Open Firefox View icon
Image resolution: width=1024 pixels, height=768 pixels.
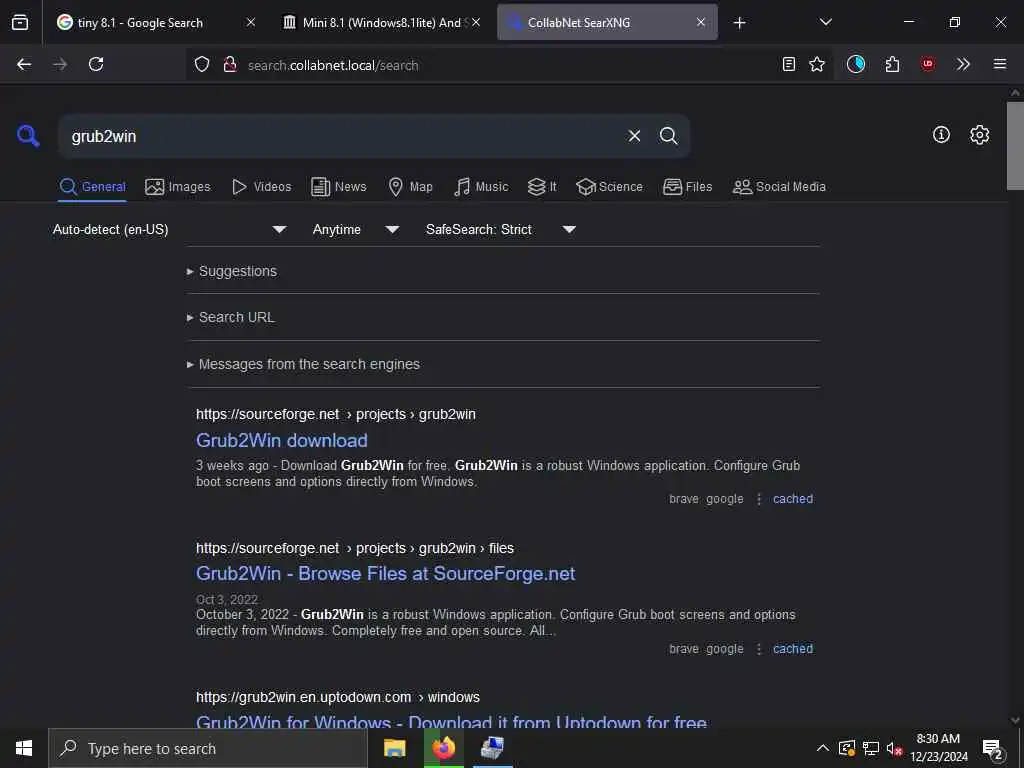20,22
